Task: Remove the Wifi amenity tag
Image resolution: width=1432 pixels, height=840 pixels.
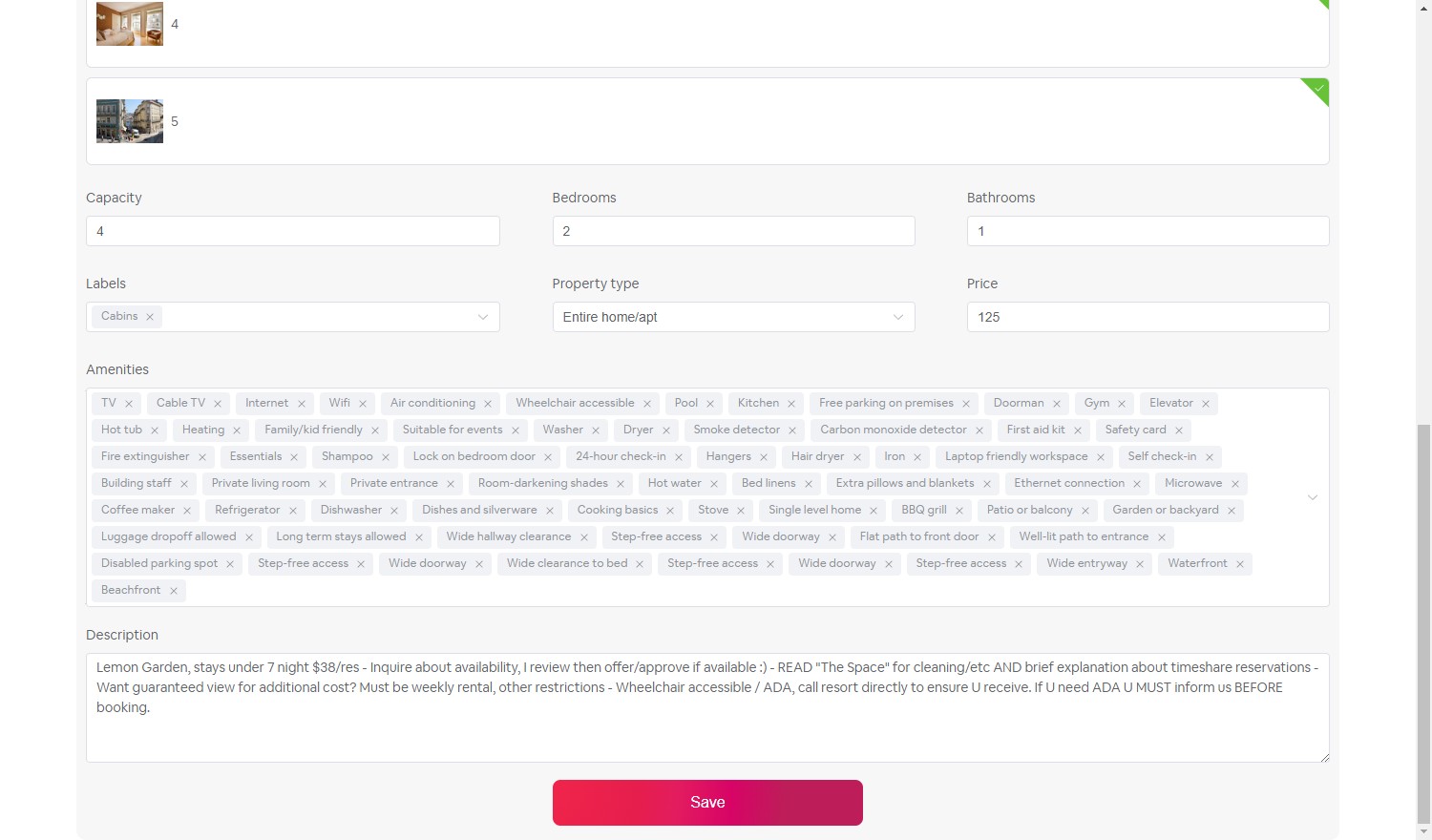Action: point(361,403)
